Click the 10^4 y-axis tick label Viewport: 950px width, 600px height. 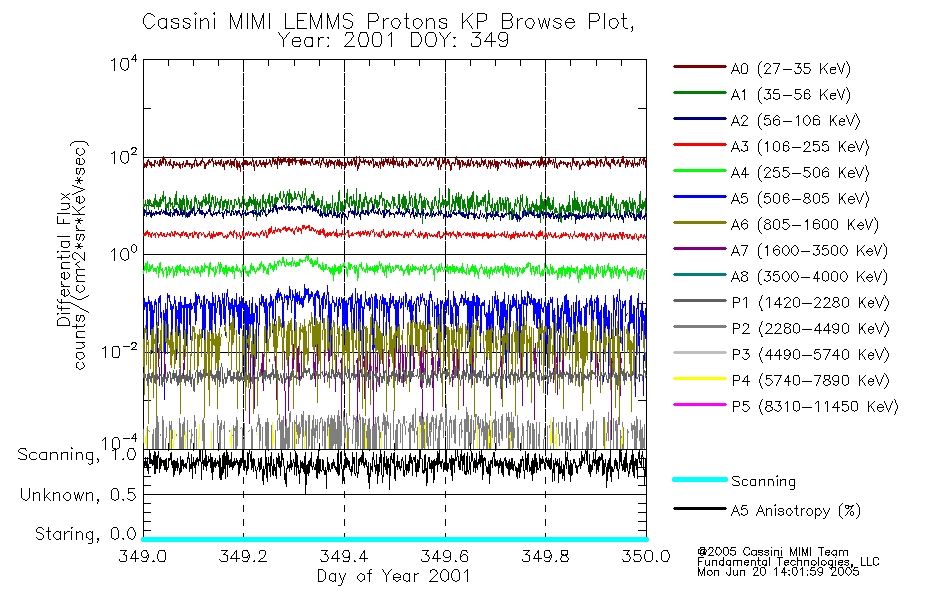[x=124, y=63]
